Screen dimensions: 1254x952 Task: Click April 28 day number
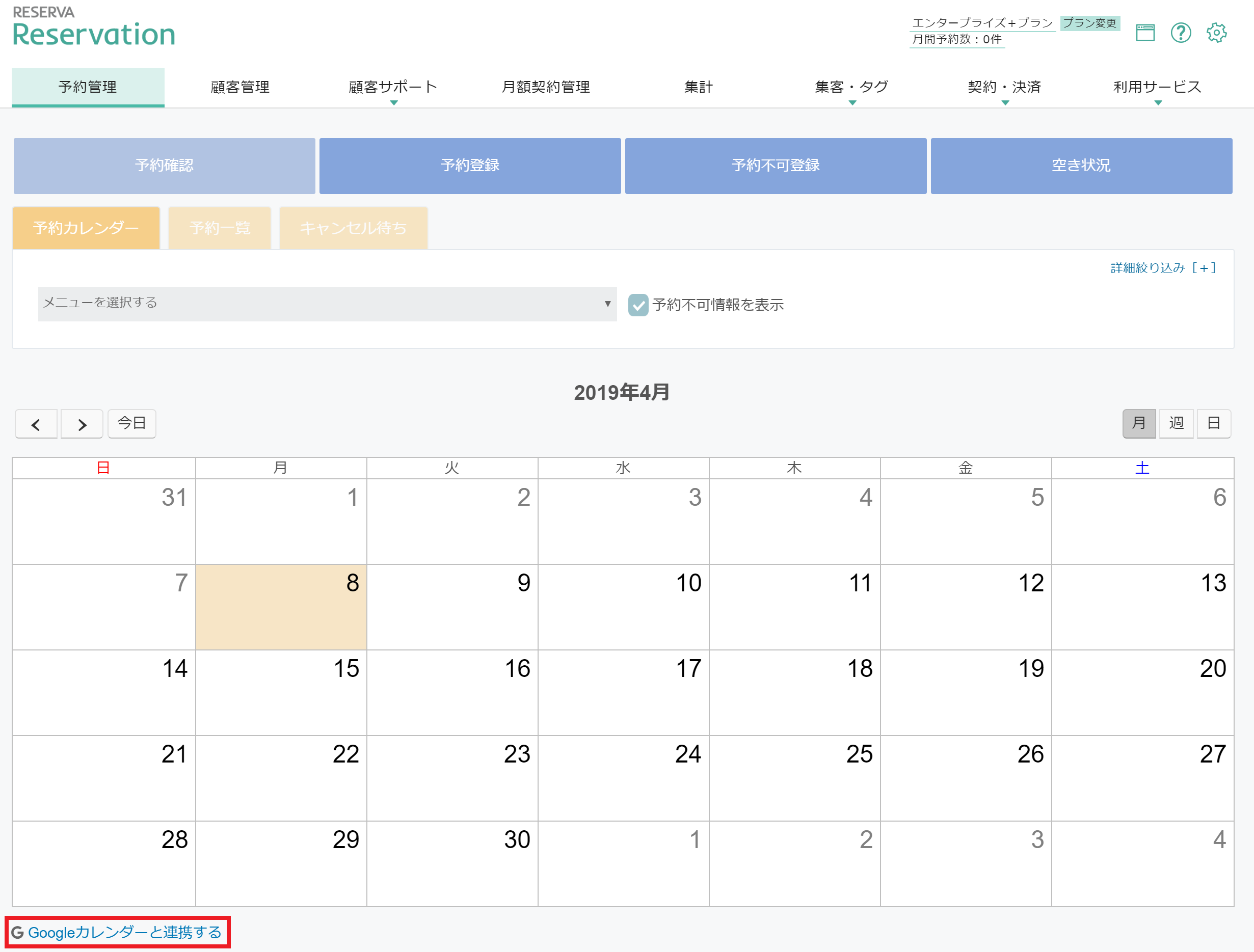(x=175, y=840)
